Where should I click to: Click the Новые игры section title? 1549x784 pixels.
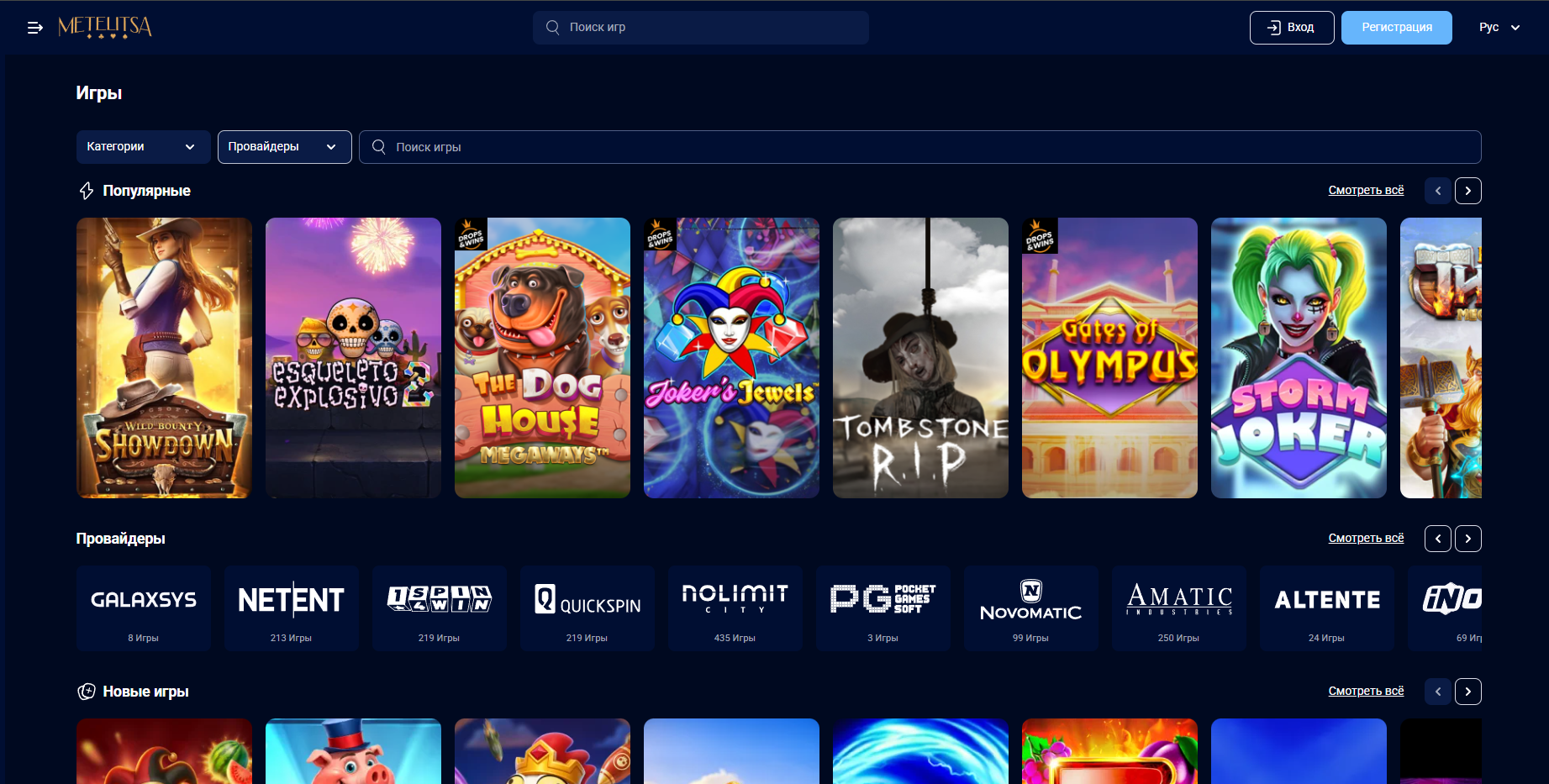click(x=146, y=692)
